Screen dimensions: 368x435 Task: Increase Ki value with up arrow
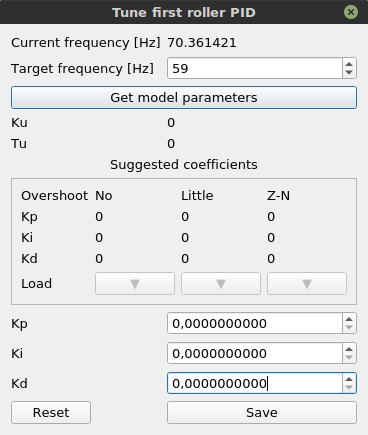[x=349, y=349]
